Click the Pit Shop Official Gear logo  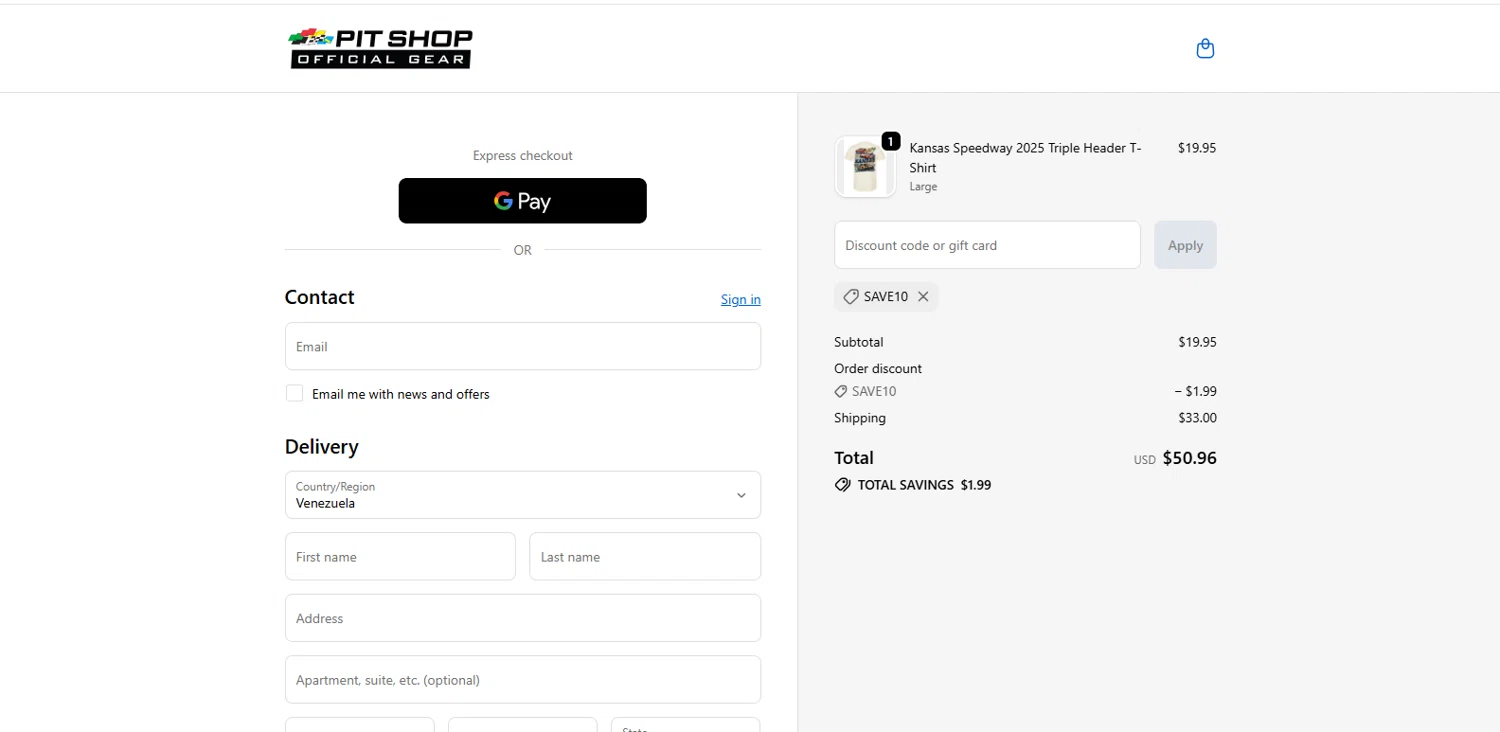[380, 48]
